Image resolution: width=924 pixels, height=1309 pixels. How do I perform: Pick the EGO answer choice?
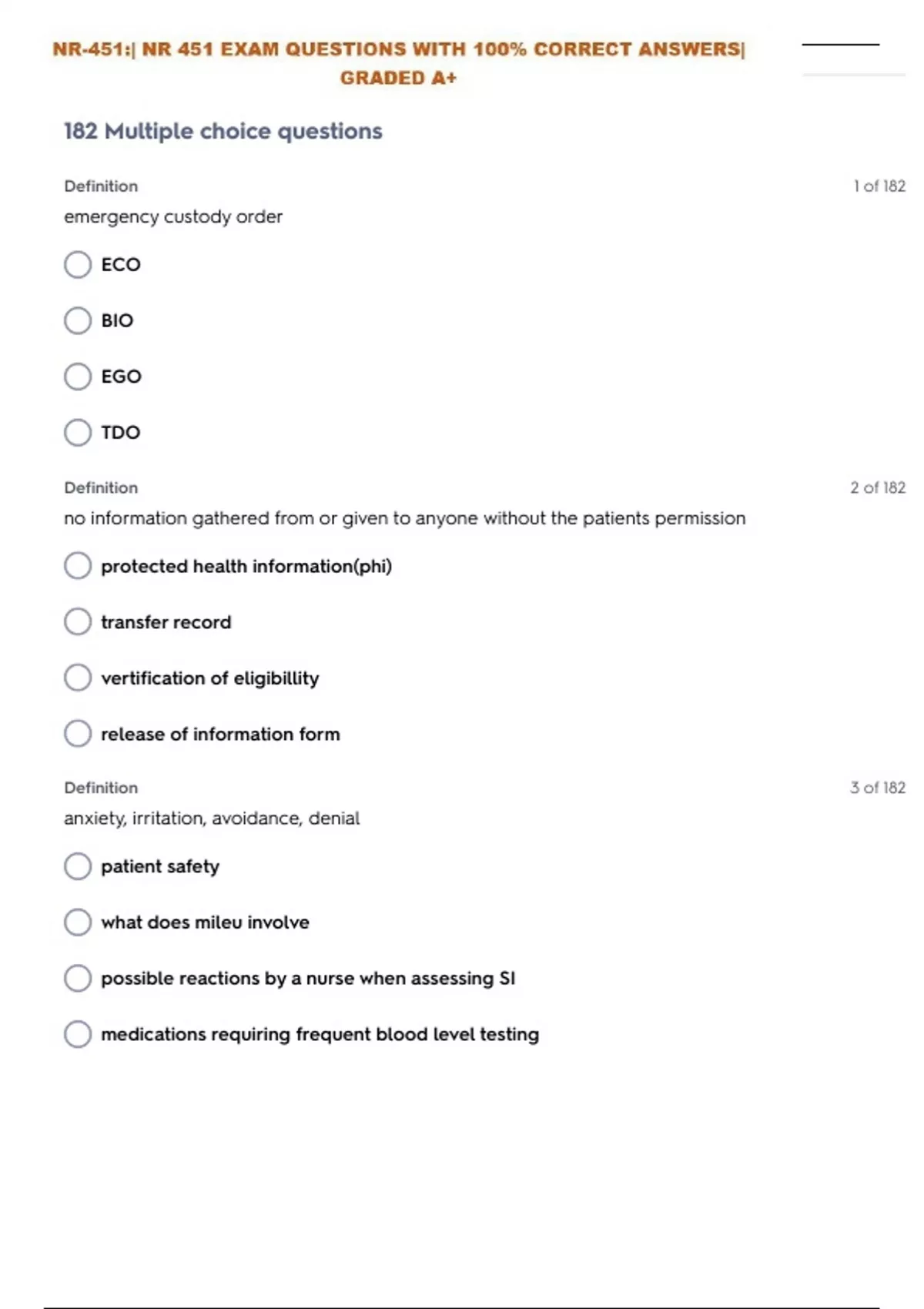click(78, 377)
